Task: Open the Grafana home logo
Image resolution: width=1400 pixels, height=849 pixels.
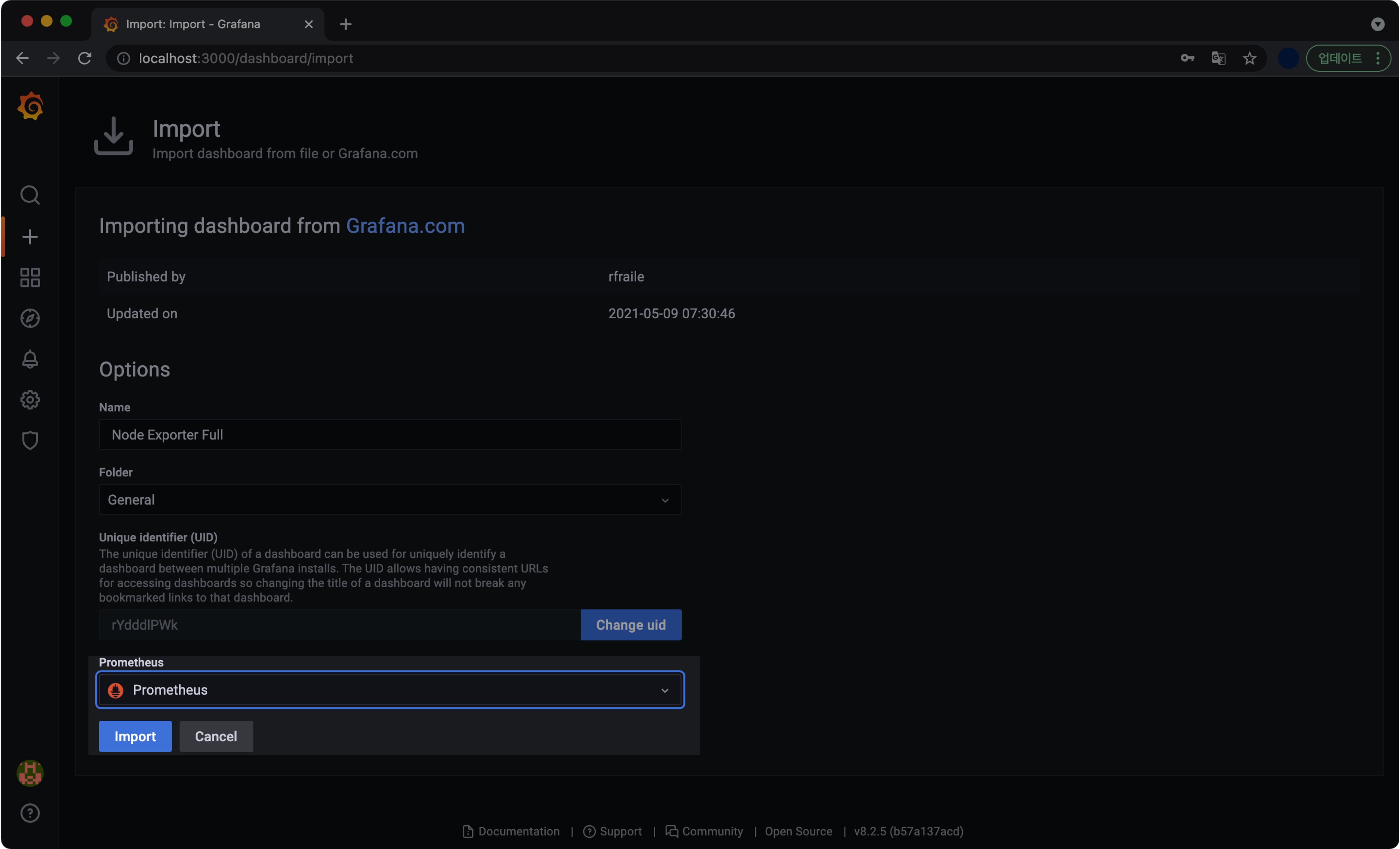Action: [x=30, y=106]
